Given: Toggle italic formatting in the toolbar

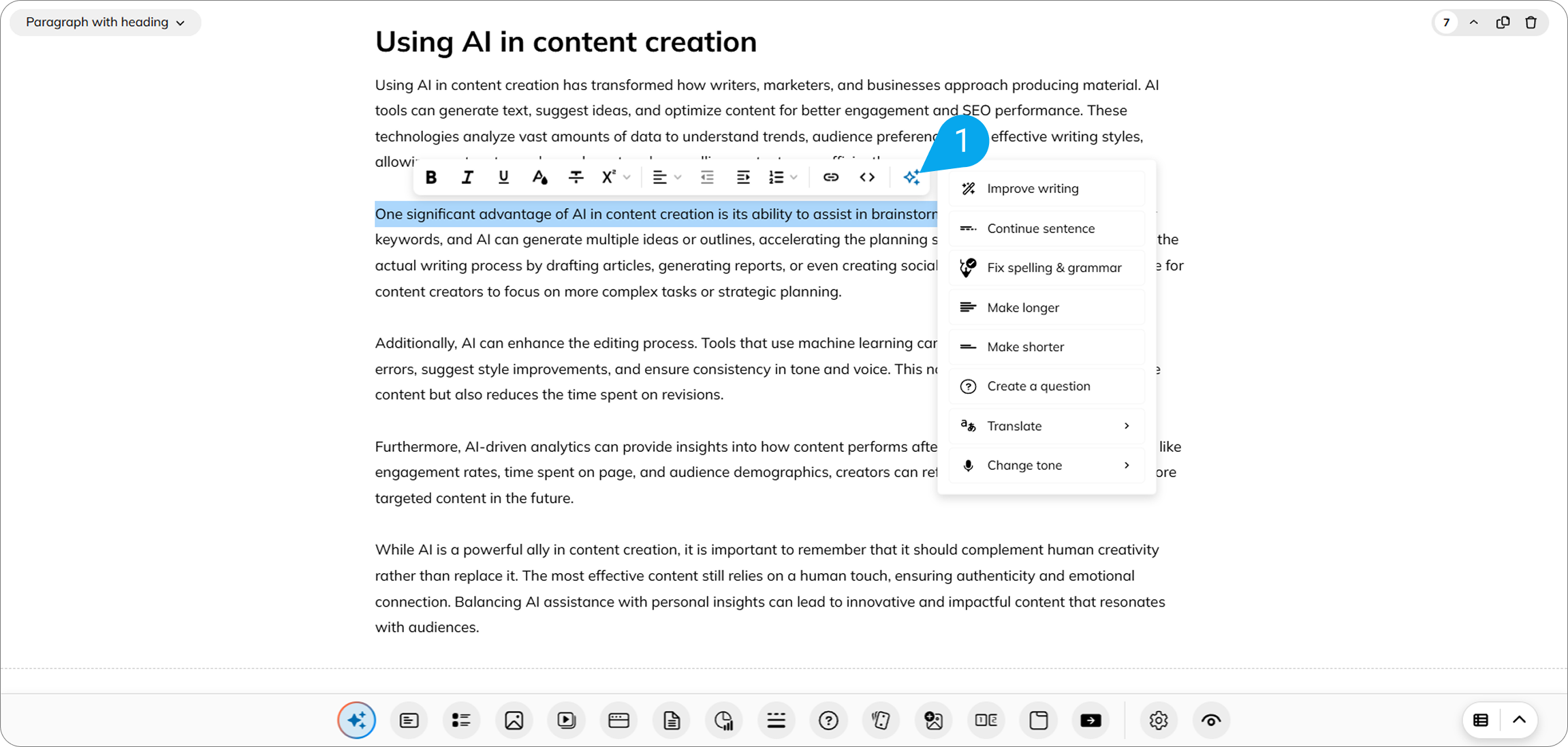Looking at the screenshot, I should click(467, 177).
